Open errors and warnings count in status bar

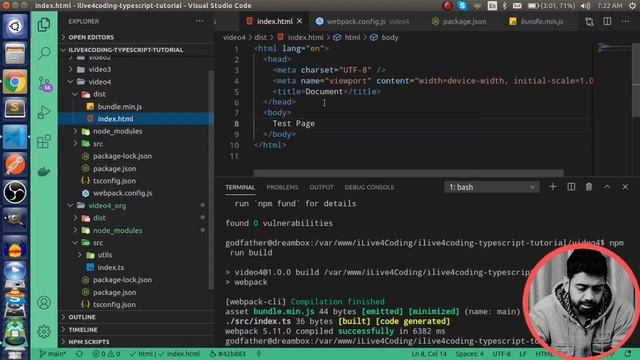[x=106, y=354]
